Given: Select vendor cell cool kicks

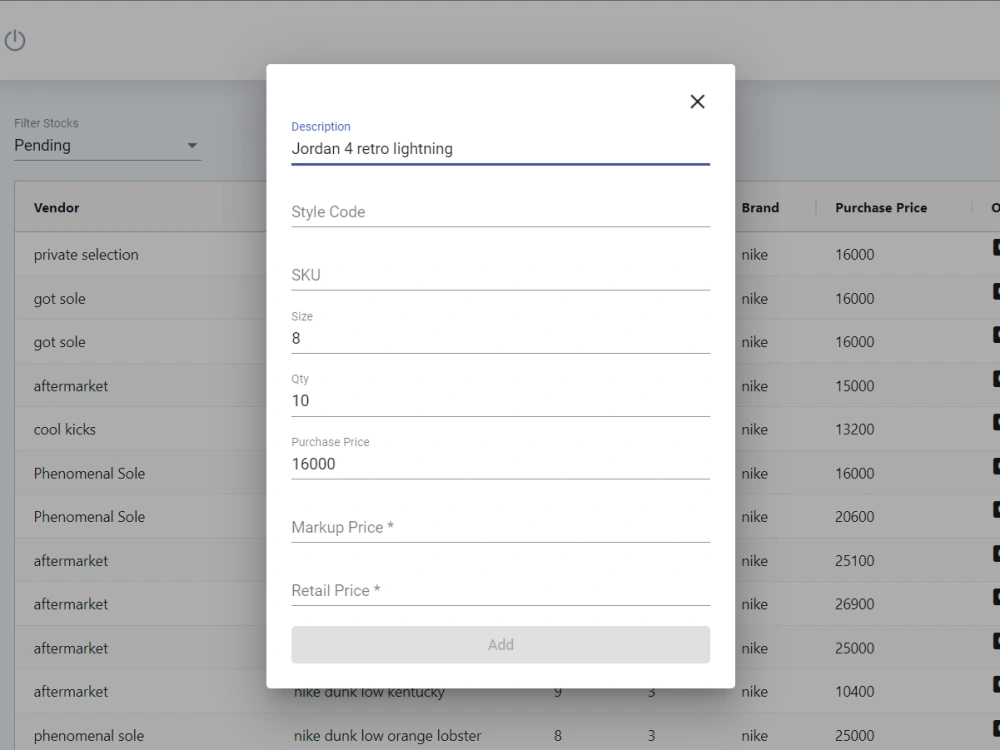Looking at the screenshot, I should click(64, 429).
